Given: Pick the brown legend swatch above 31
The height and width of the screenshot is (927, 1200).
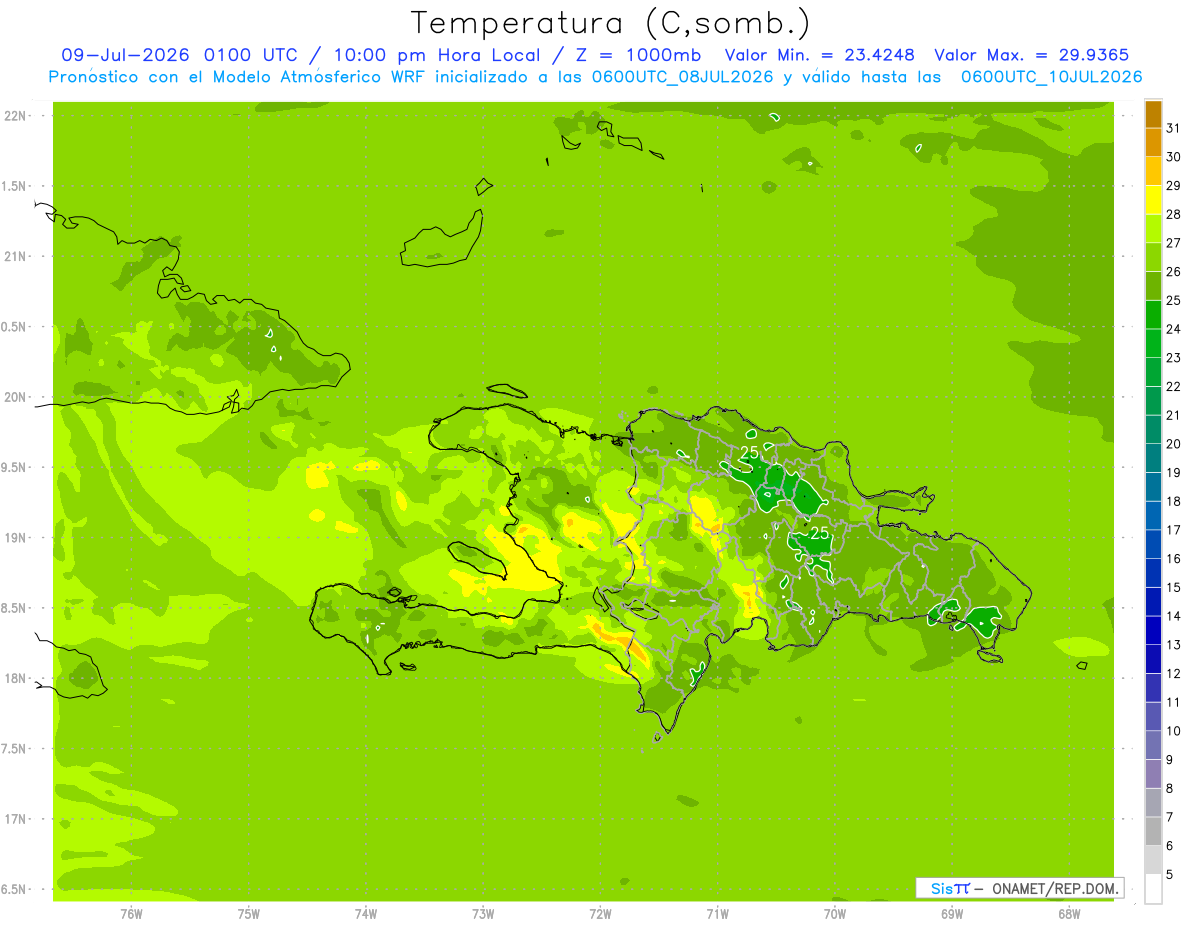Looking at the screenshot, I should point(1153,114).
